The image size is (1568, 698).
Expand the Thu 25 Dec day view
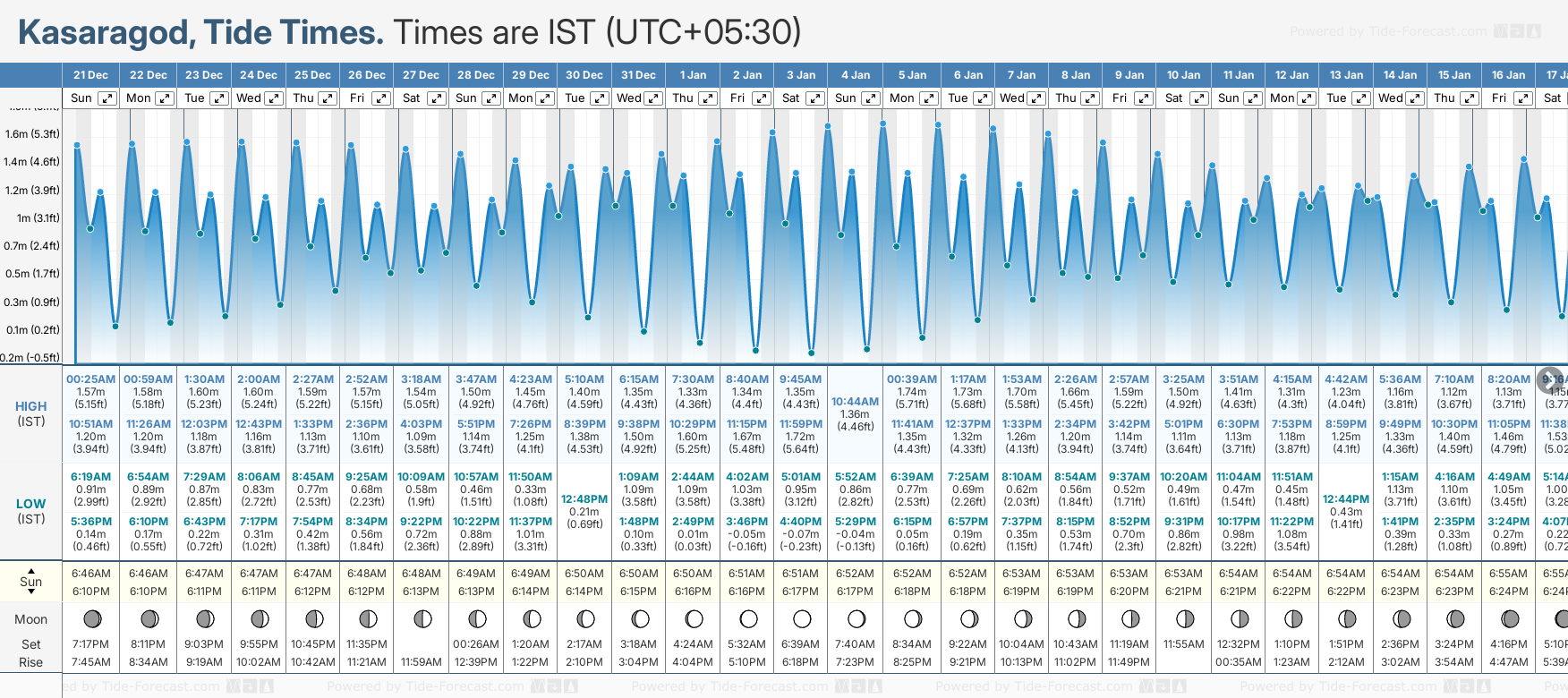click(x=328, y=98)
